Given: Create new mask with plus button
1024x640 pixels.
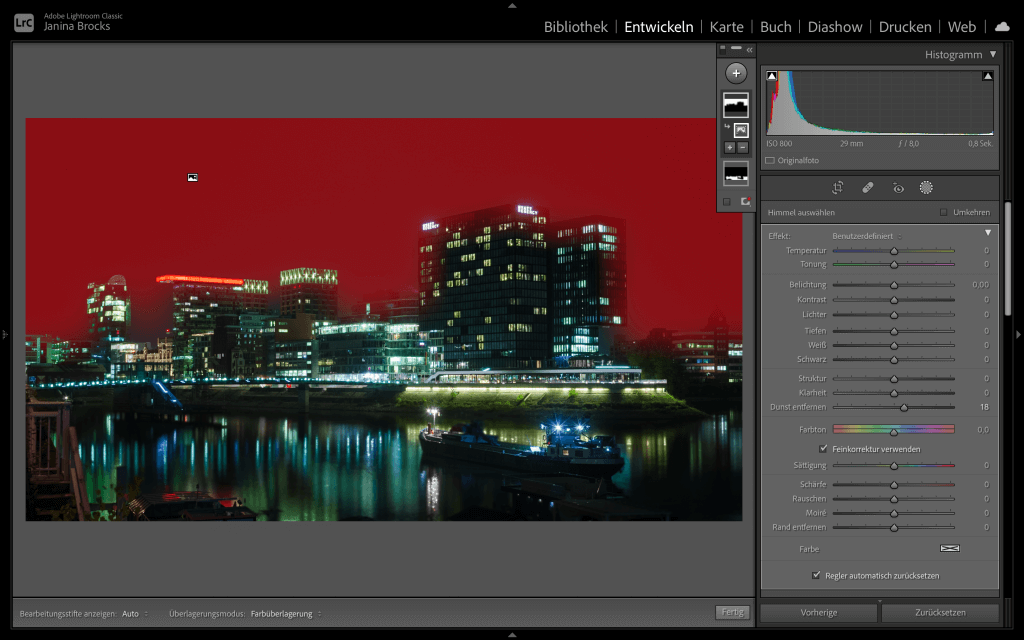Looking at the screenshot, I should click(x=736, y=73).
